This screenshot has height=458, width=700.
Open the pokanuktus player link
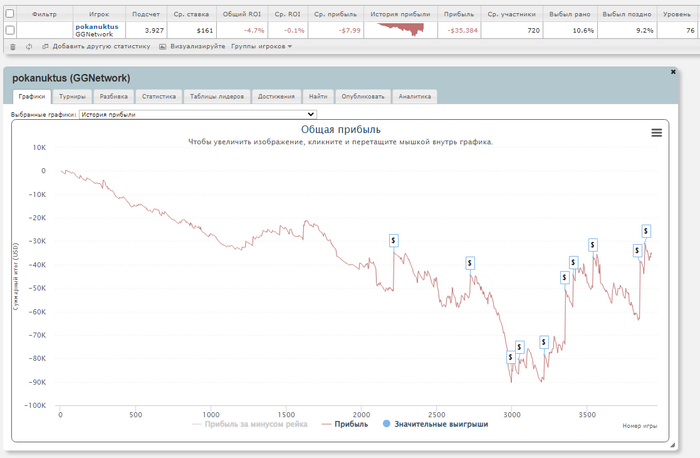(97, 27)
